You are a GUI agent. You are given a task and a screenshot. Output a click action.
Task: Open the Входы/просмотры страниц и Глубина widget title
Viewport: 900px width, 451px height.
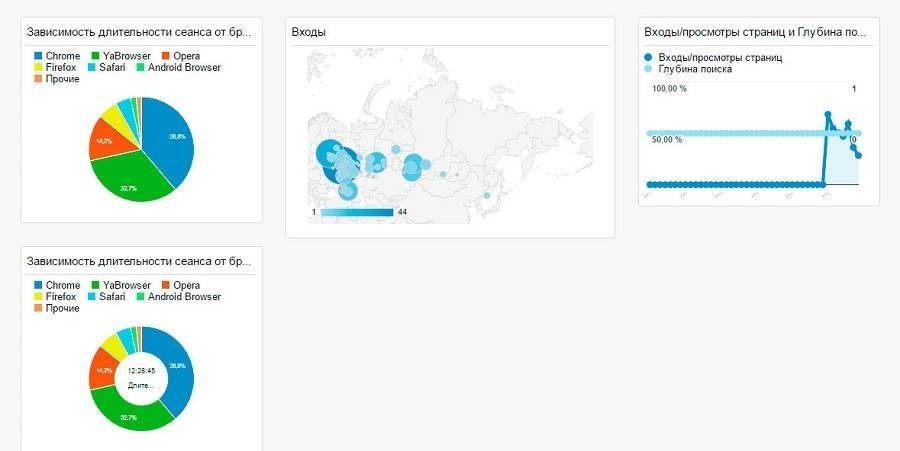(x=757, y=32)
